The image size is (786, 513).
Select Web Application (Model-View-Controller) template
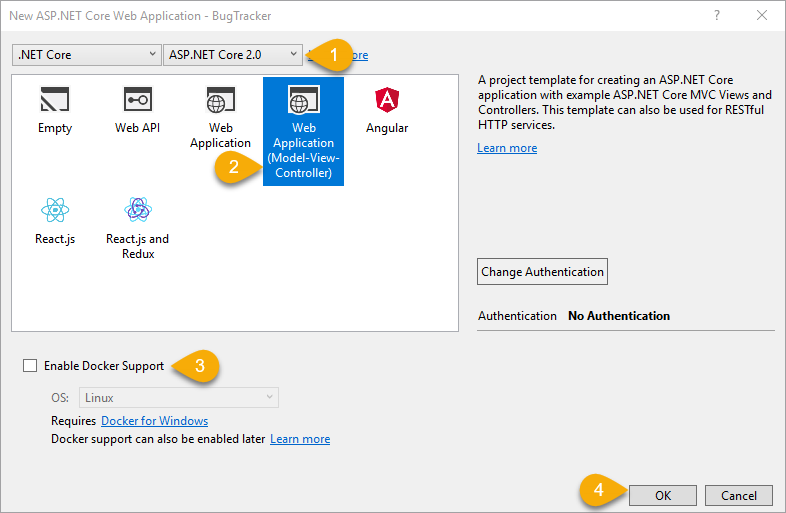[x=303, y=131]
